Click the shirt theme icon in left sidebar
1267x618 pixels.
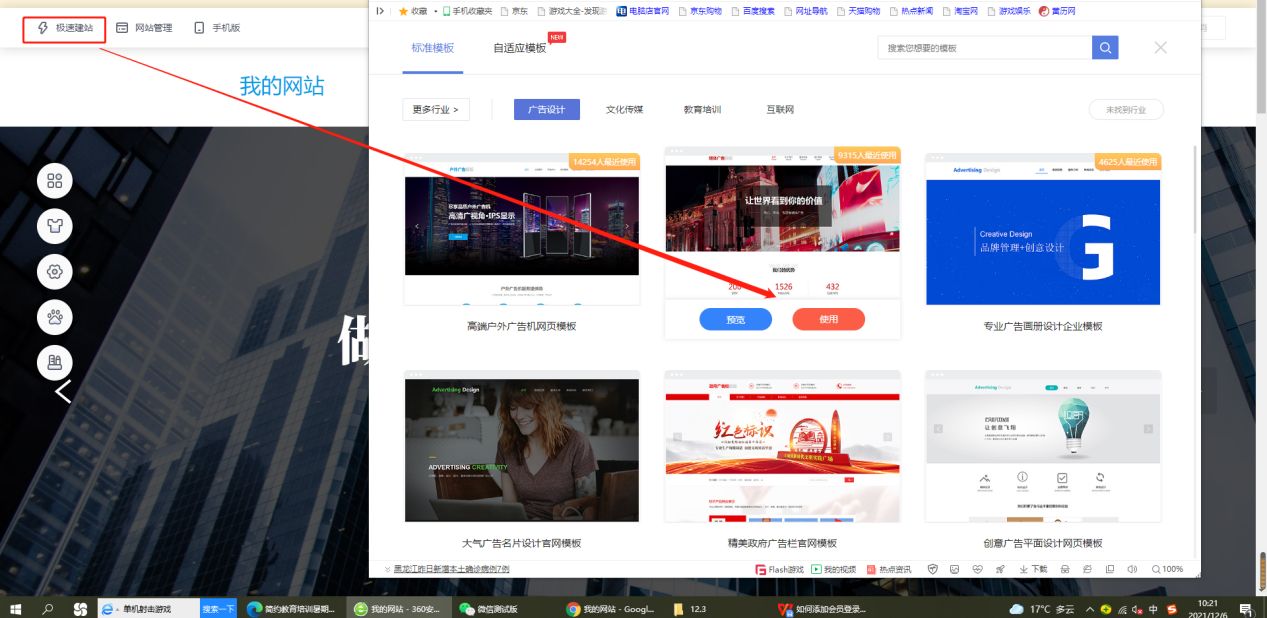[55, 226]
